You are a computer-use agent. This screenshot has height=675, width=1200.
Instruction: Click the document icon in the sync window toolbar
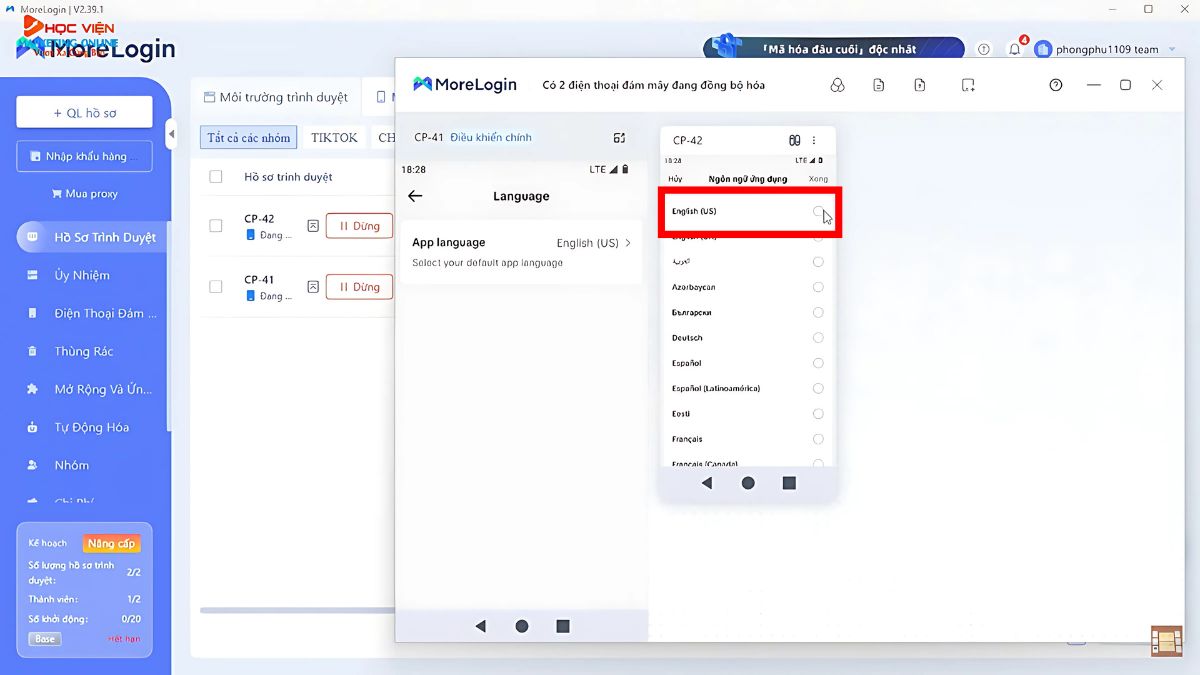[878, 85]
